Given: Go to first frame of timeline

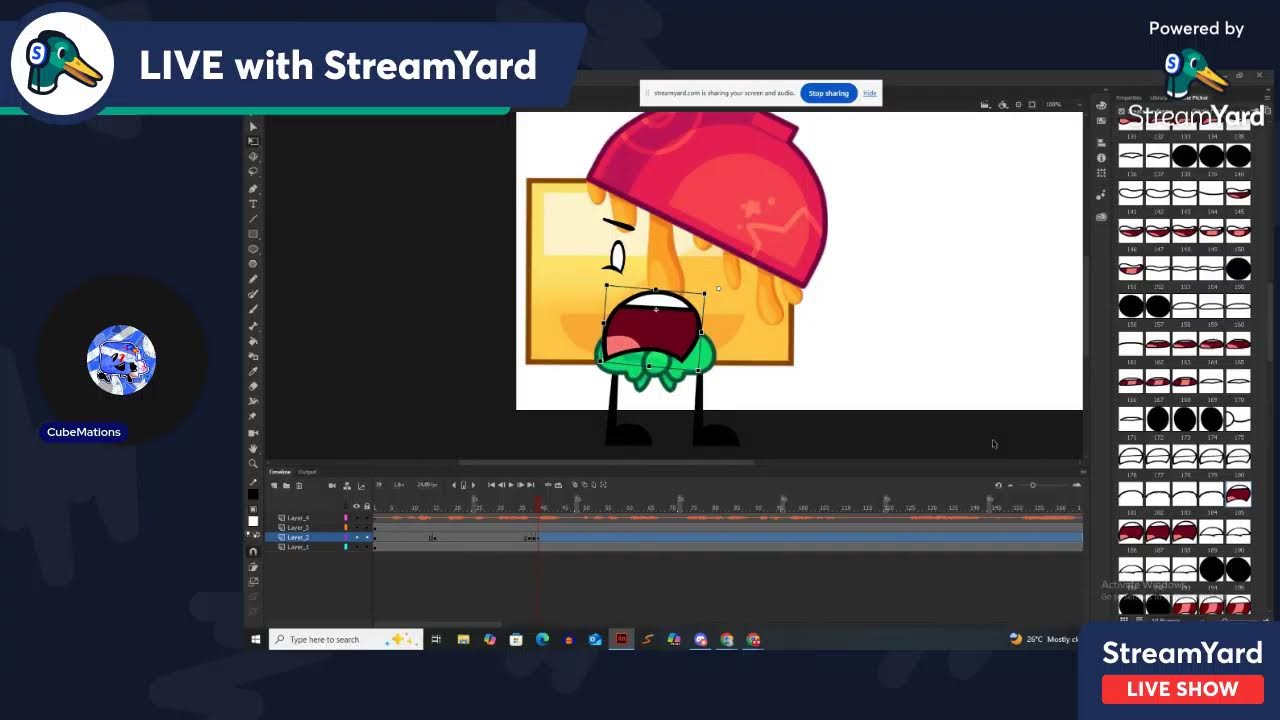Looking at the screenshot, I should coord(491,485).
